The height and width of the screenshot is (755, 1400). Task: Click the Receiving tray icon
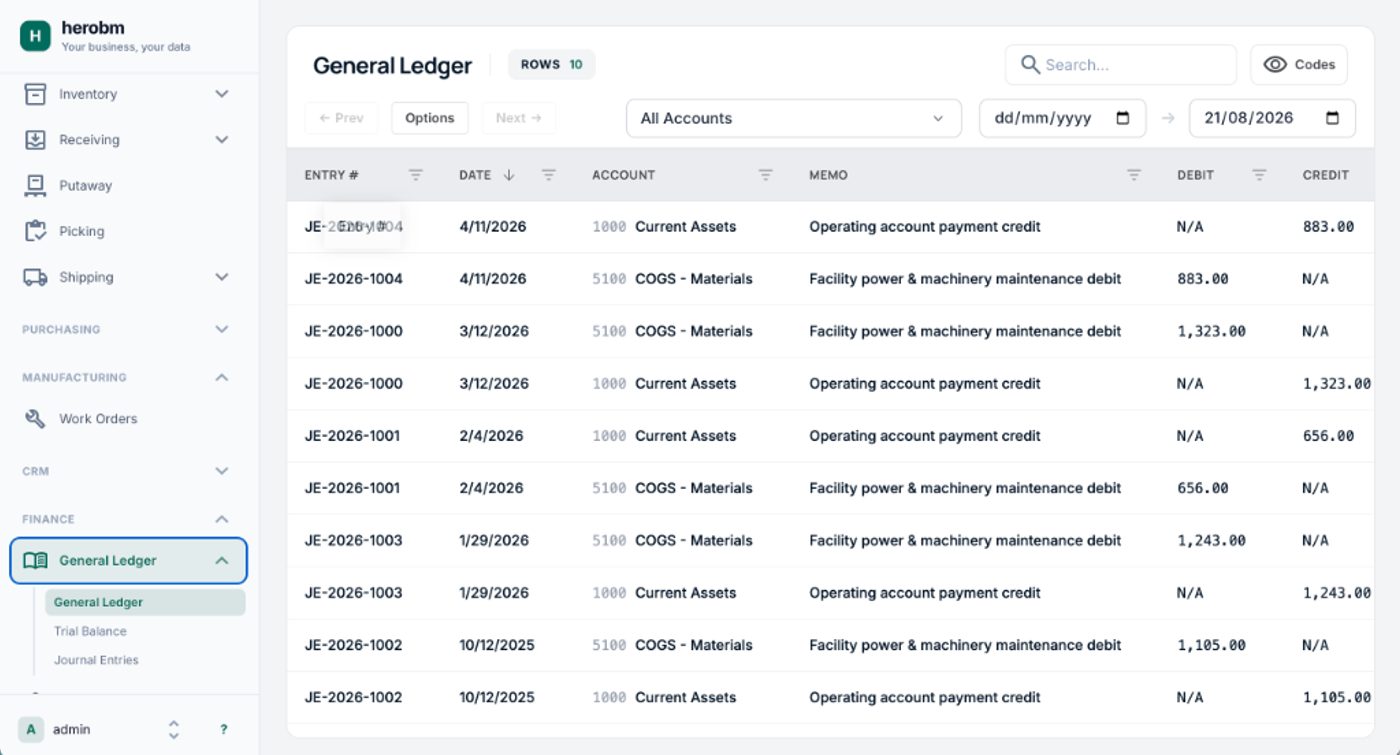(x=35, y=140)
